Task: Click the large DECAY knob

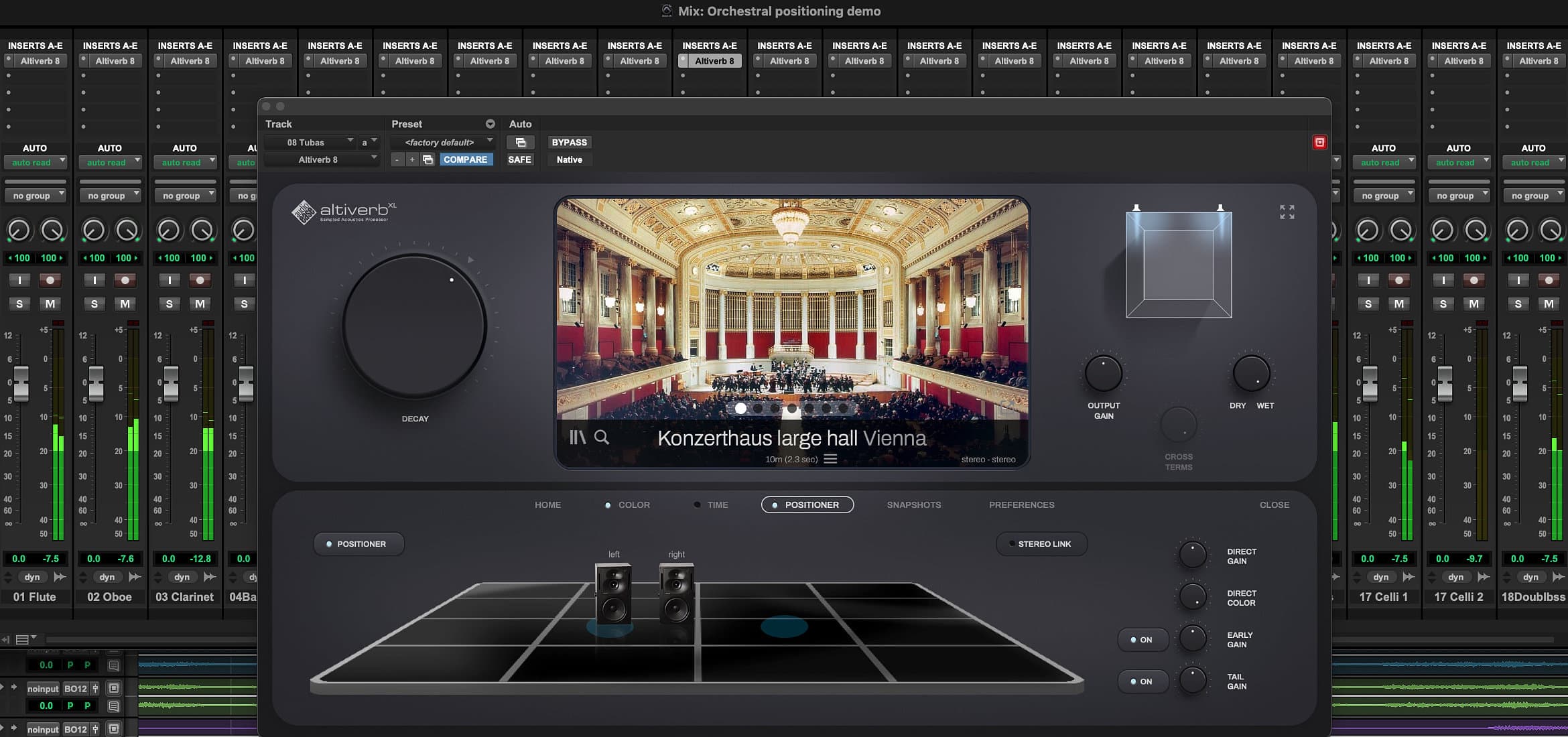Action: (415, 326)
